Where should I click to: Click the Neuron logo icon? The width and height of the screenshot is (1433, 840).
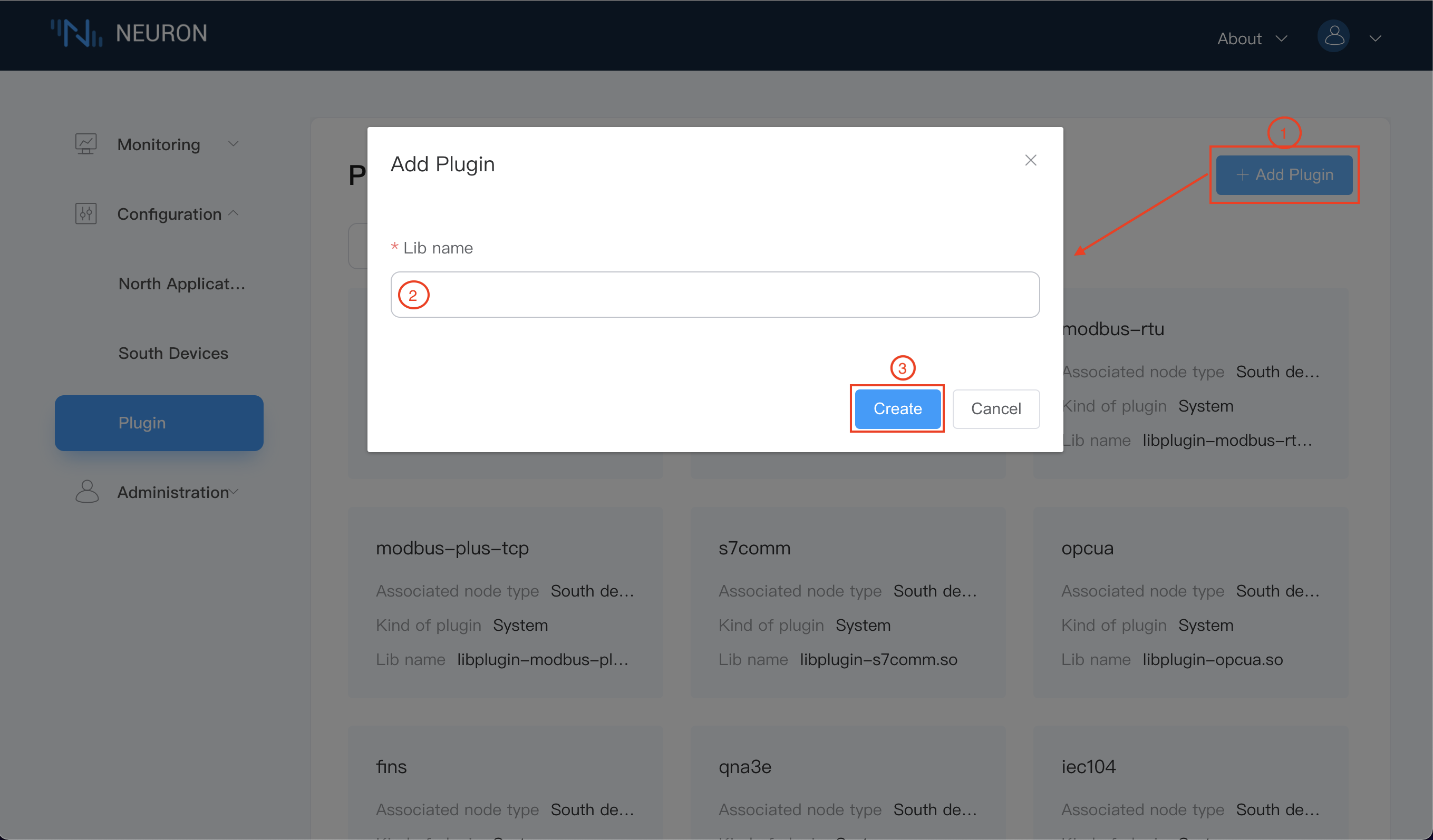pos(77,33)
